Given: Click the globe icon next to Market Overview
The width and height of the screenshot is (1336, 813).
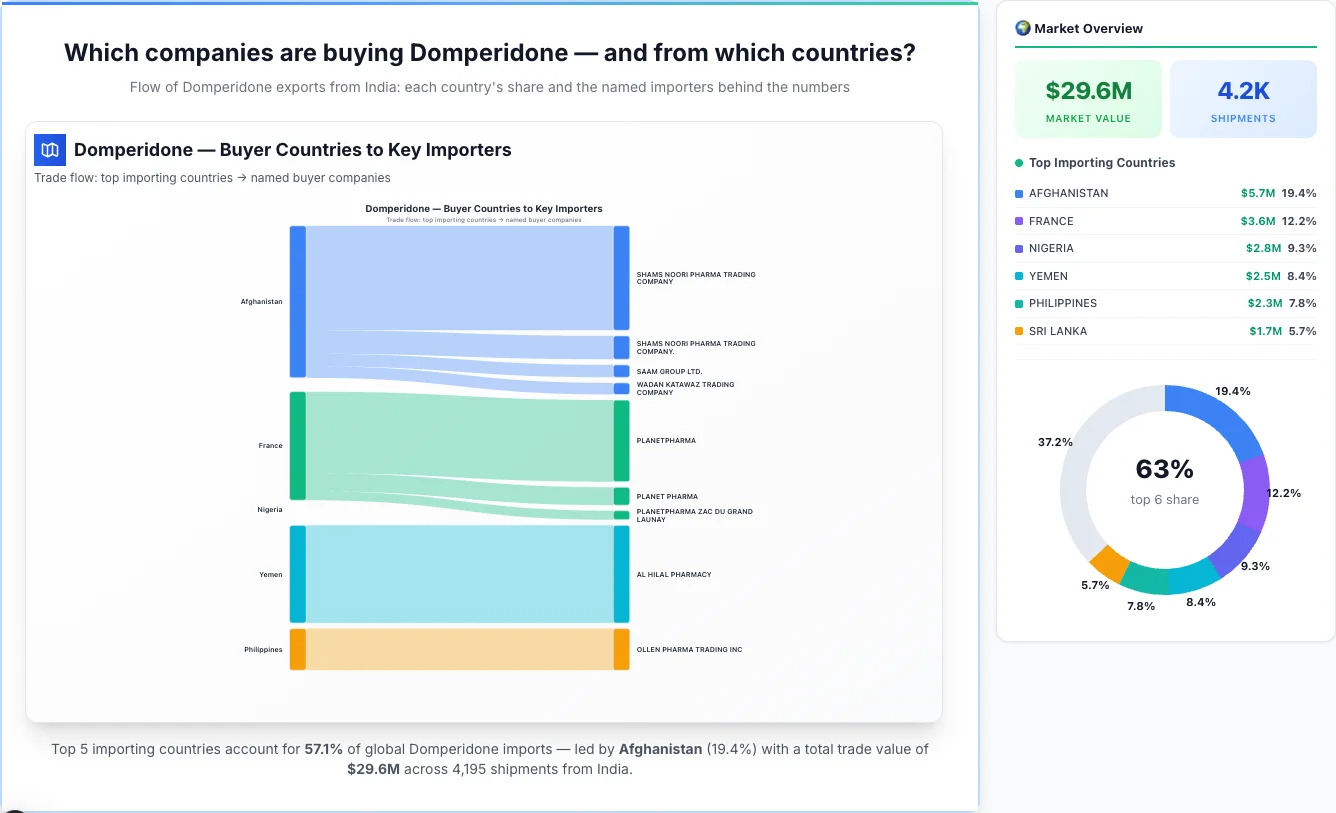Looking at the screenshot, I should (x=1022, y=28).
